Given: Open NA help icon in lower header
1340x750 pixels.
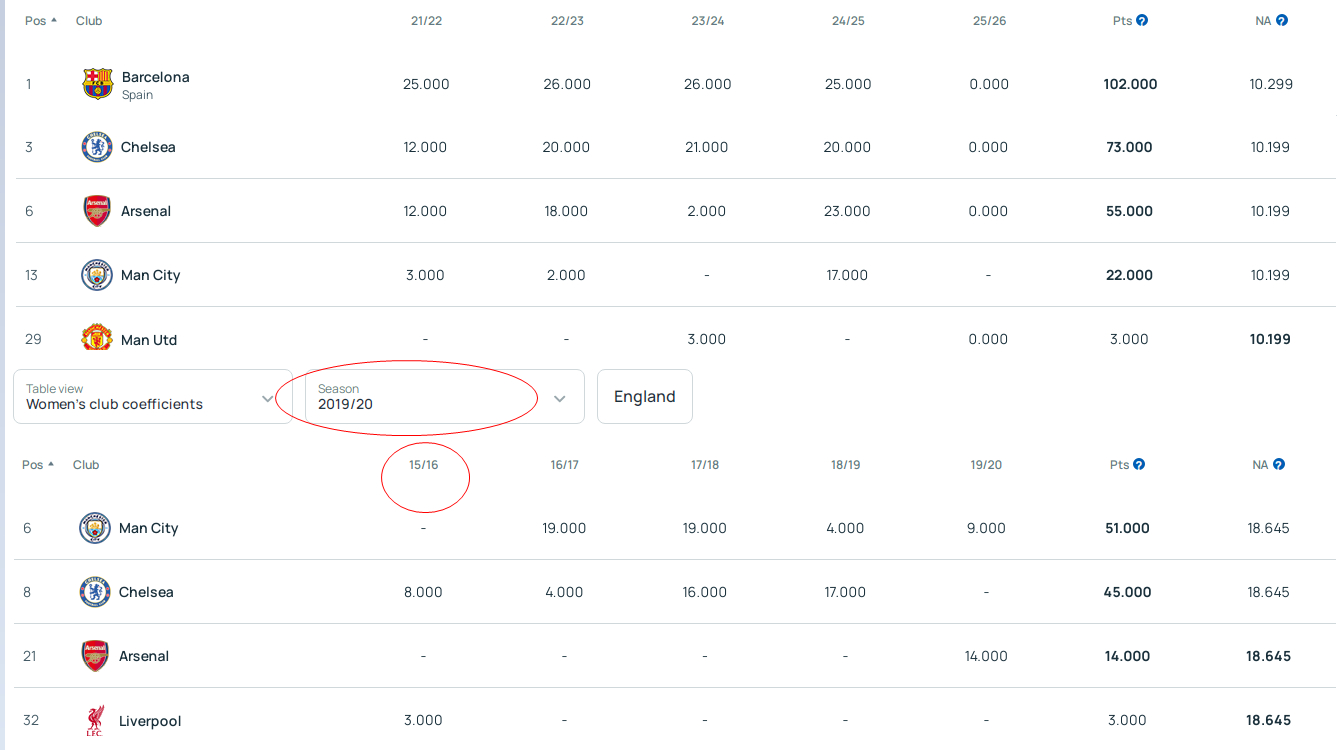Looking at the screenshot, I should [1279, 464].
